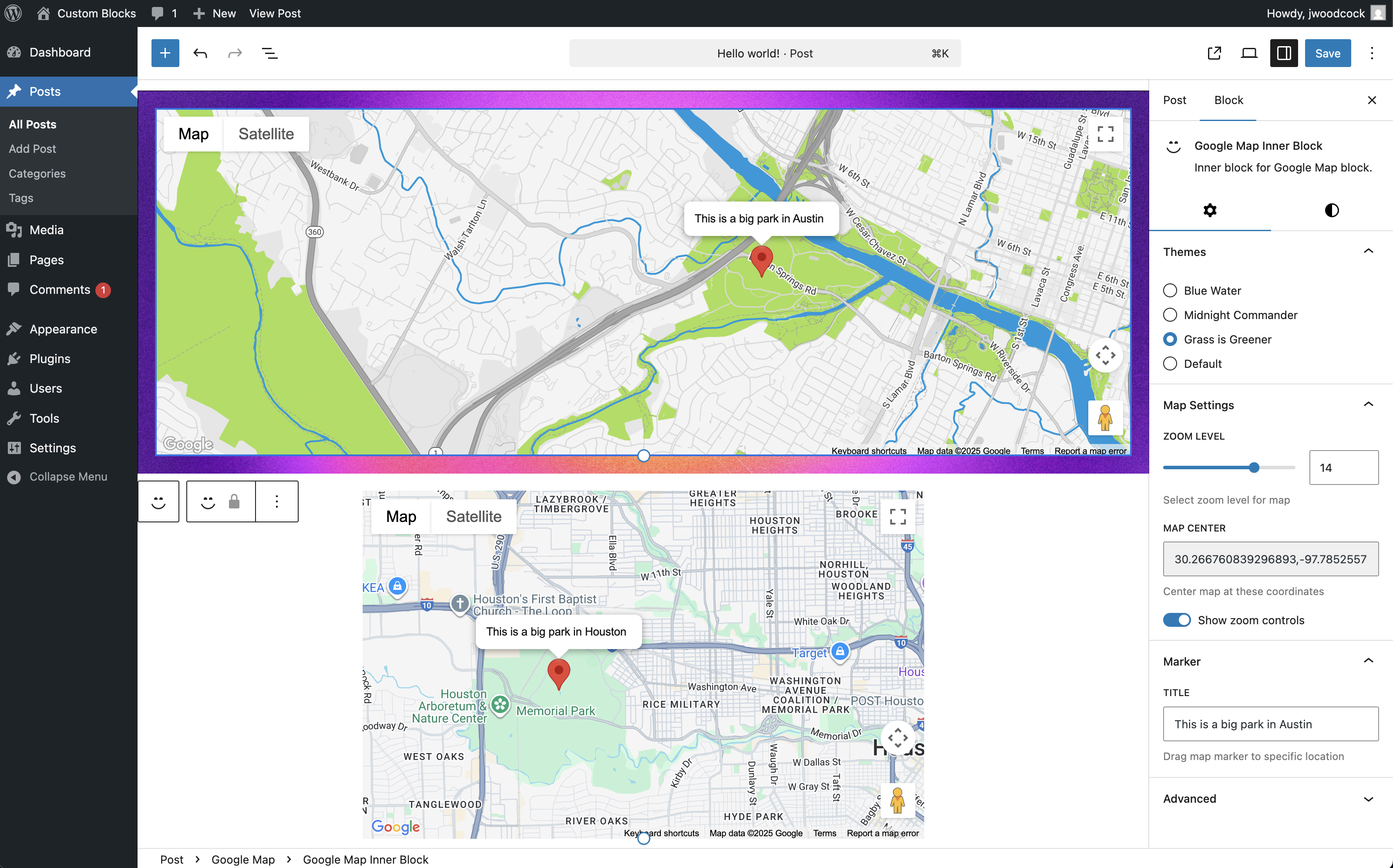
Task: Click the Houston block bottom resize handle
Action: pos(643,838)
